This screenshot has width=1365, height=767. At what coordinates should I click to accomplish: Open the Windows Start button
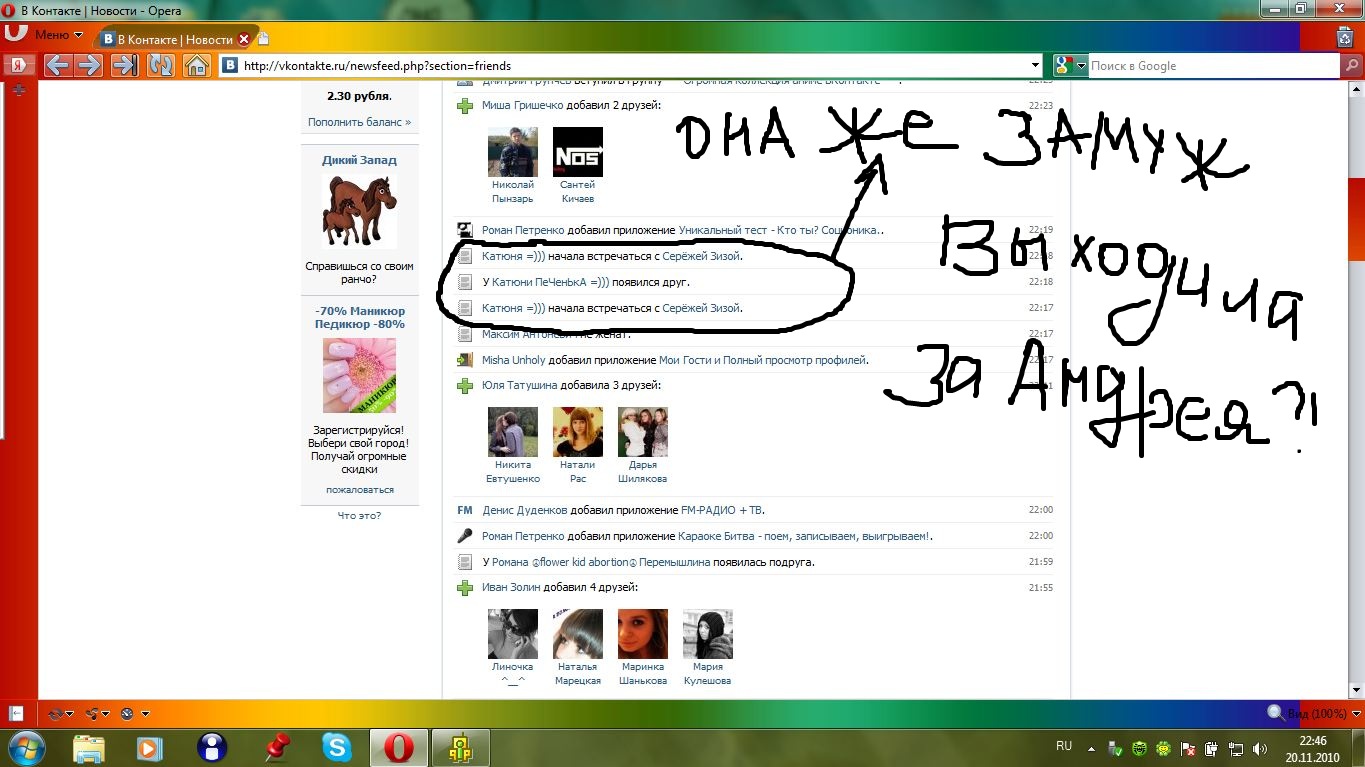click(x=25, y=747)
